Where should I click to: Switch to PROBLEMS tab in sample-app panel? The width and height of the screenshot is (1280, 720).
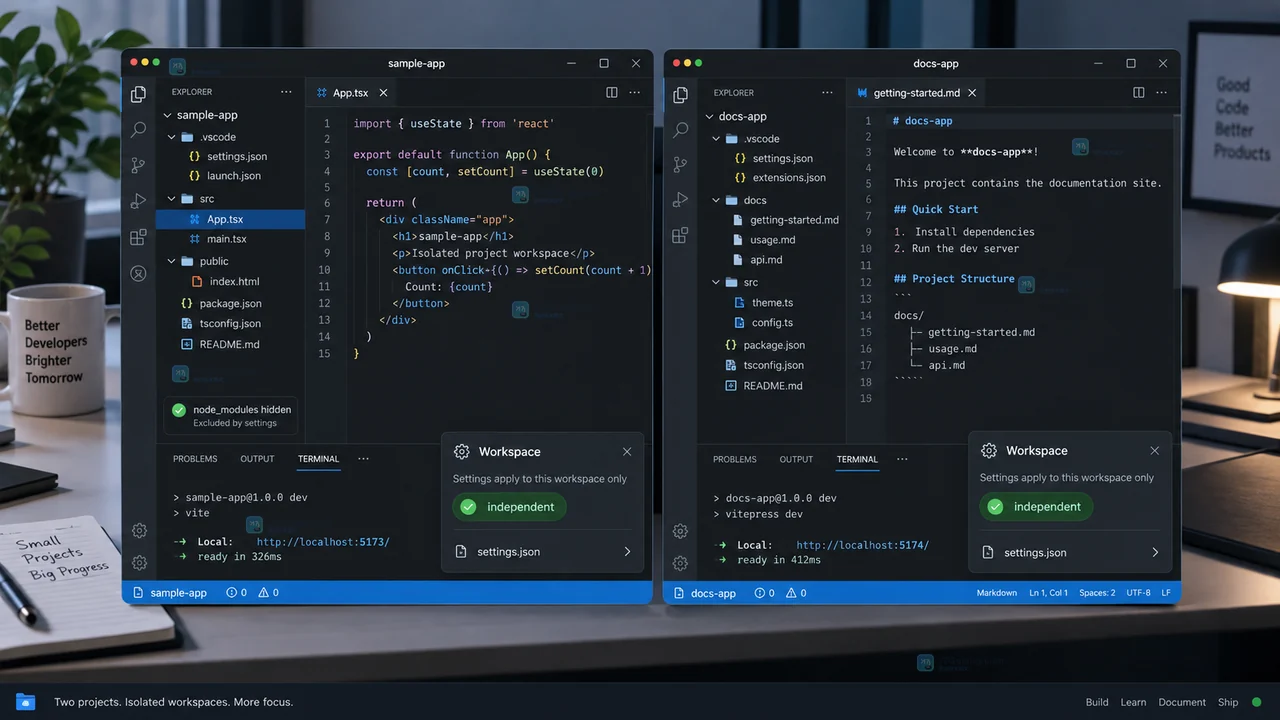195,459
